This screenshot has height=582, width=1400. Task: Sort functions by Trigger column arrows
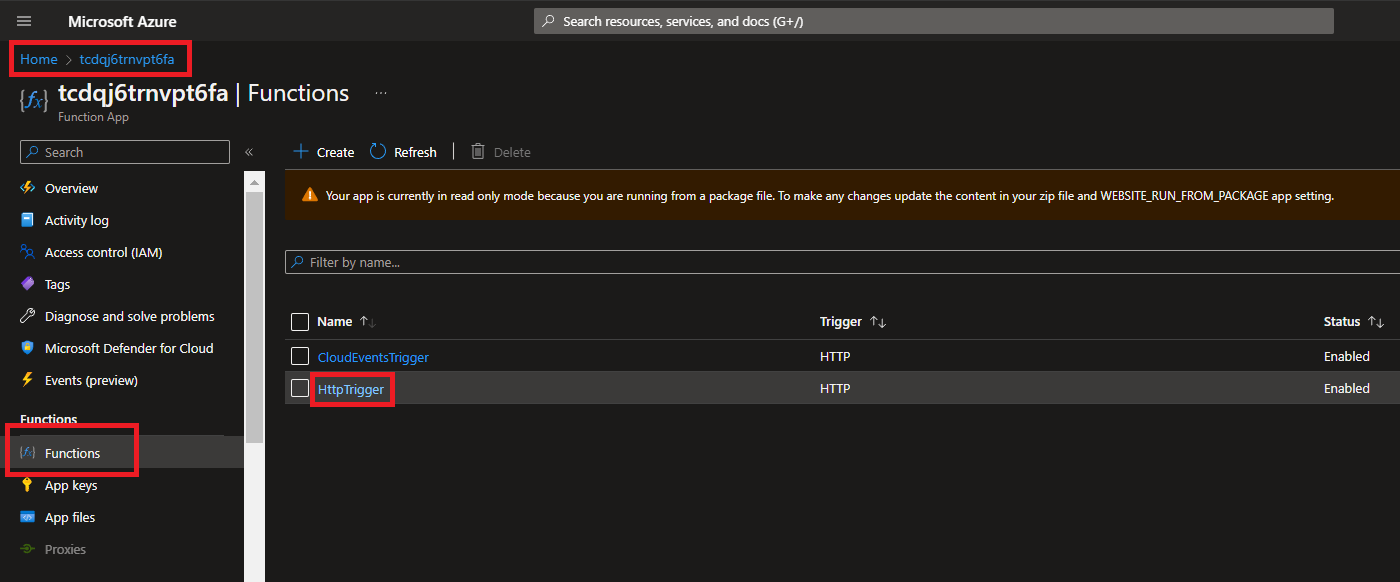coord(878,322)
